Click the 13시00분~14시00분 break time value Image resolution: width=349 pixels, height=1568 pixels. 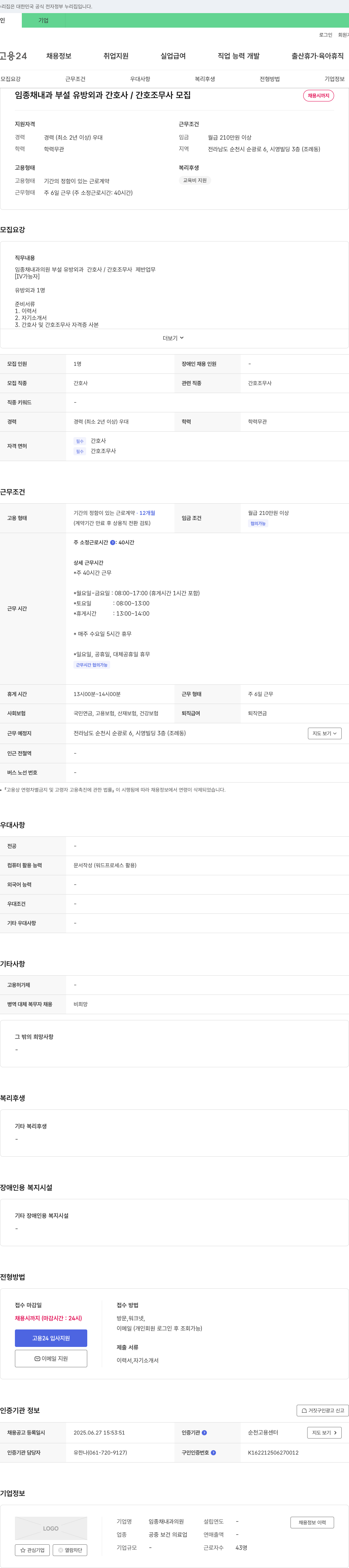97,694
